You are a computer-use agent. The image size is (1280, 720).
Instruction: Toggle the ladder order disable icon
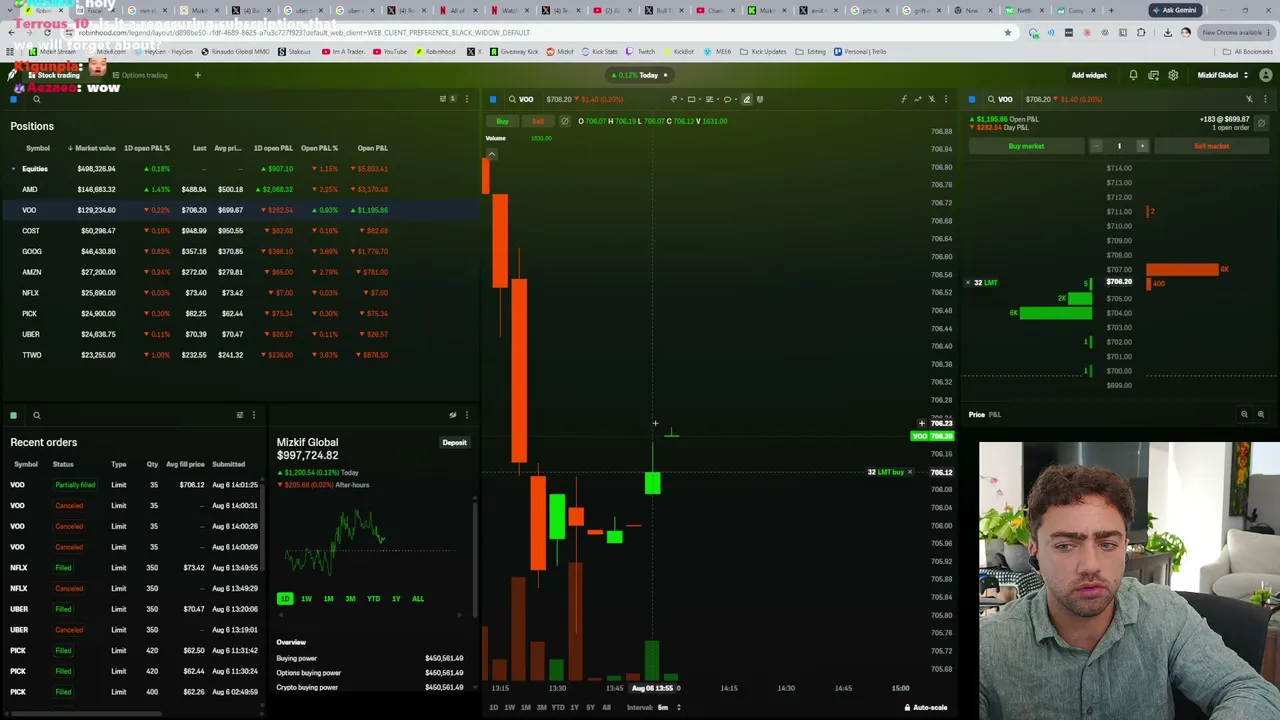[x=1261, y=123]
